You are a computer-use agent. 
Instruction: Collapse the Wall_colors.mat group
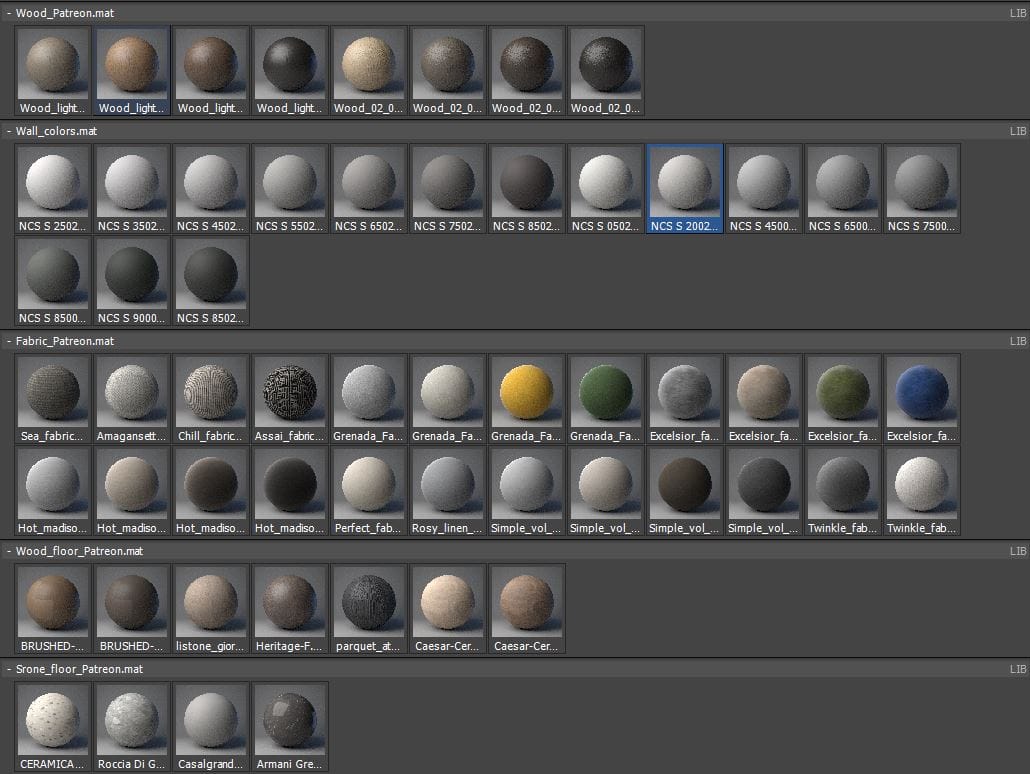click(9, 131)
